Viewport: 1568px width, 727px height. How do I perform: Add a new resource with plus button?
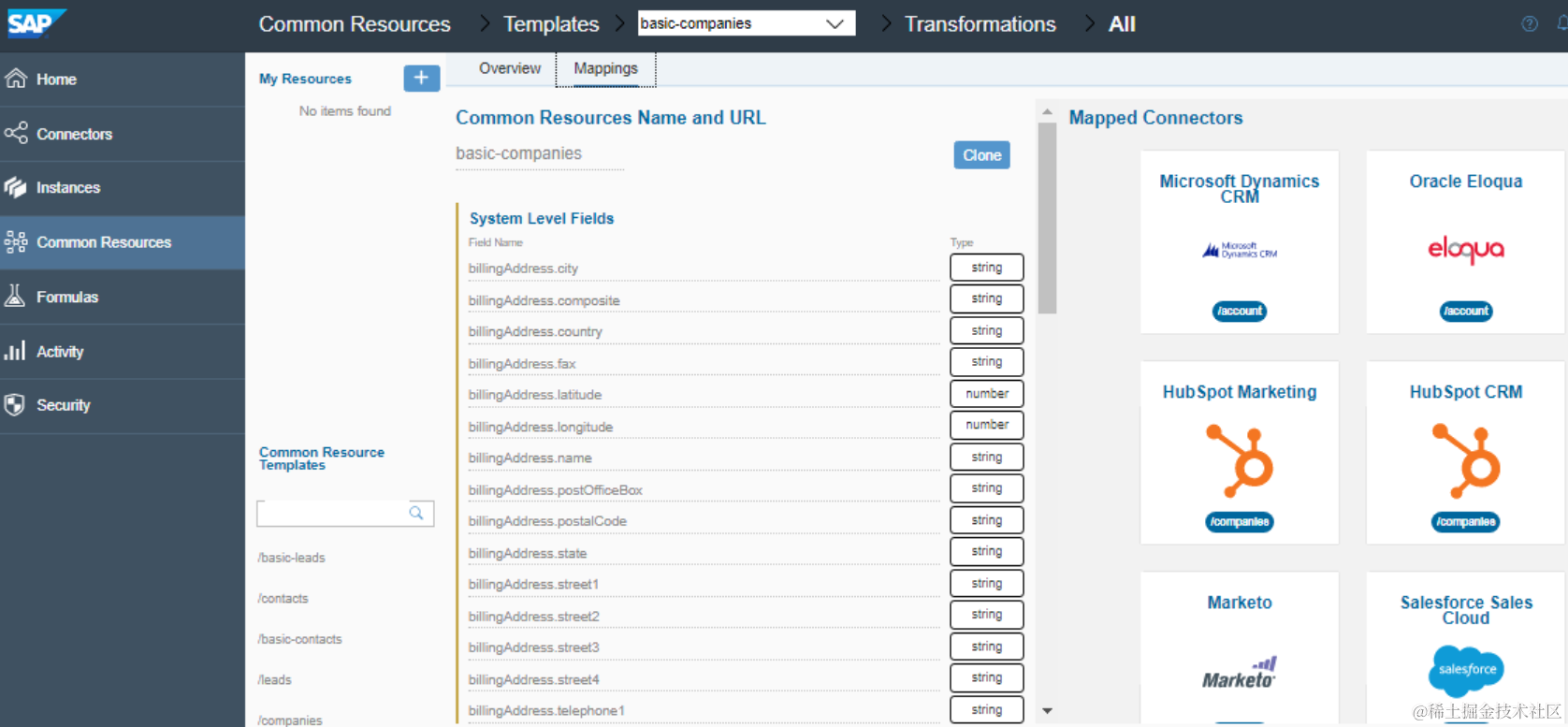point(421,79)
